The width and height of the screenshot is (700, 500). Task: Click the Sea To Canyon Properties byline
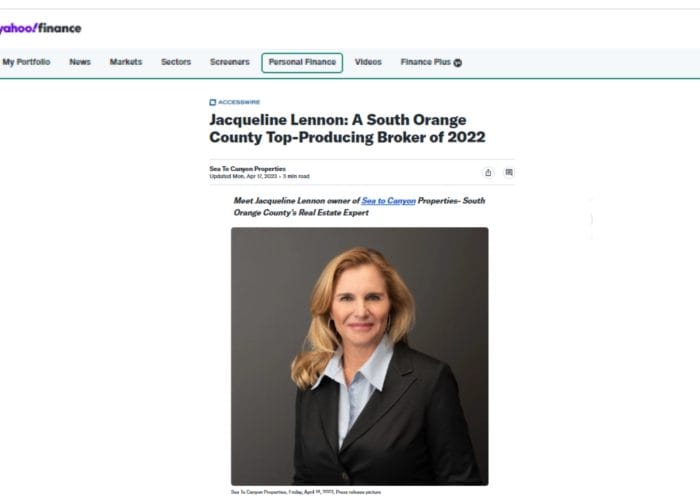[247, 169]
